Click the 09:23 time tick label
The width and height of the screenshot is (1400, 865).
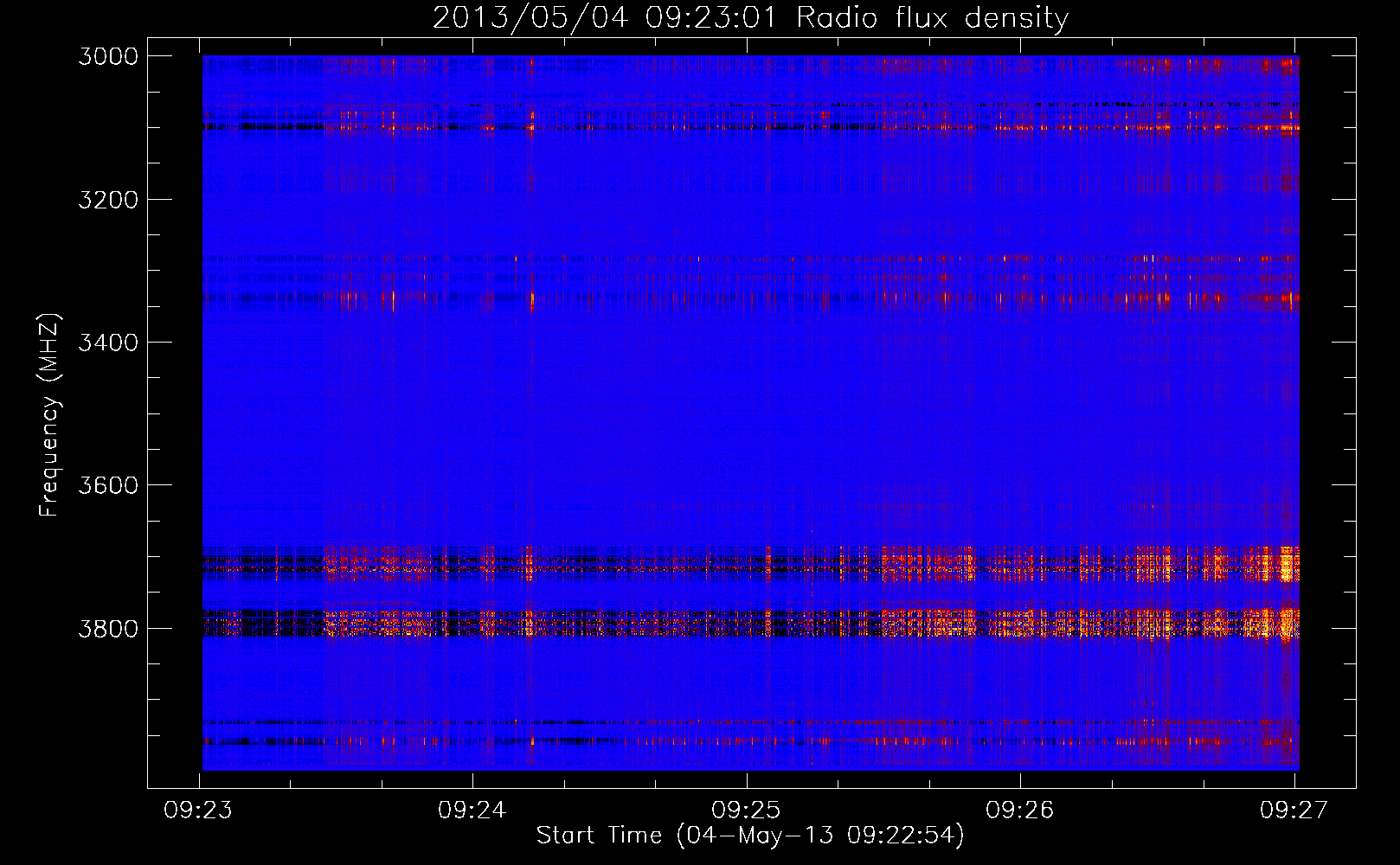tap(197, 810)
